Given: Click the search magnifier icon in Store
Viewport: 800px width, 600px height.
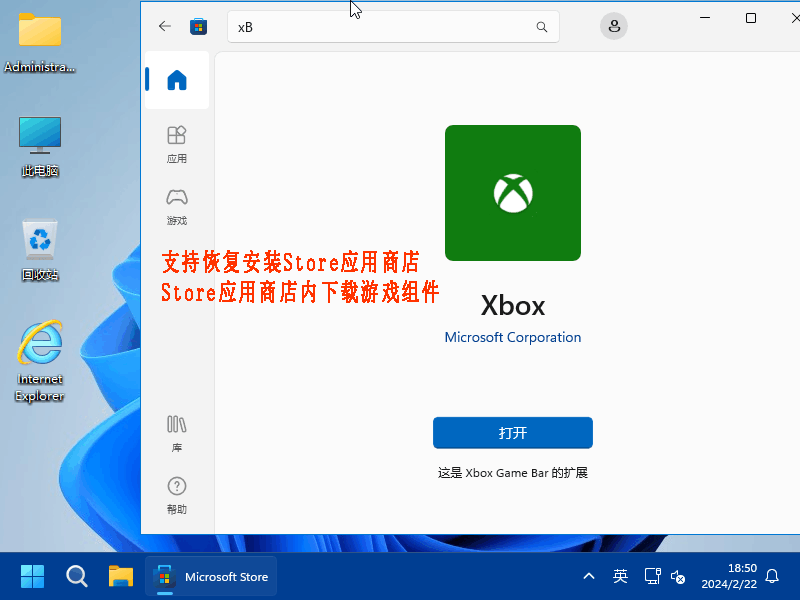Looking at the screenshot, I should tap(542, 27).
